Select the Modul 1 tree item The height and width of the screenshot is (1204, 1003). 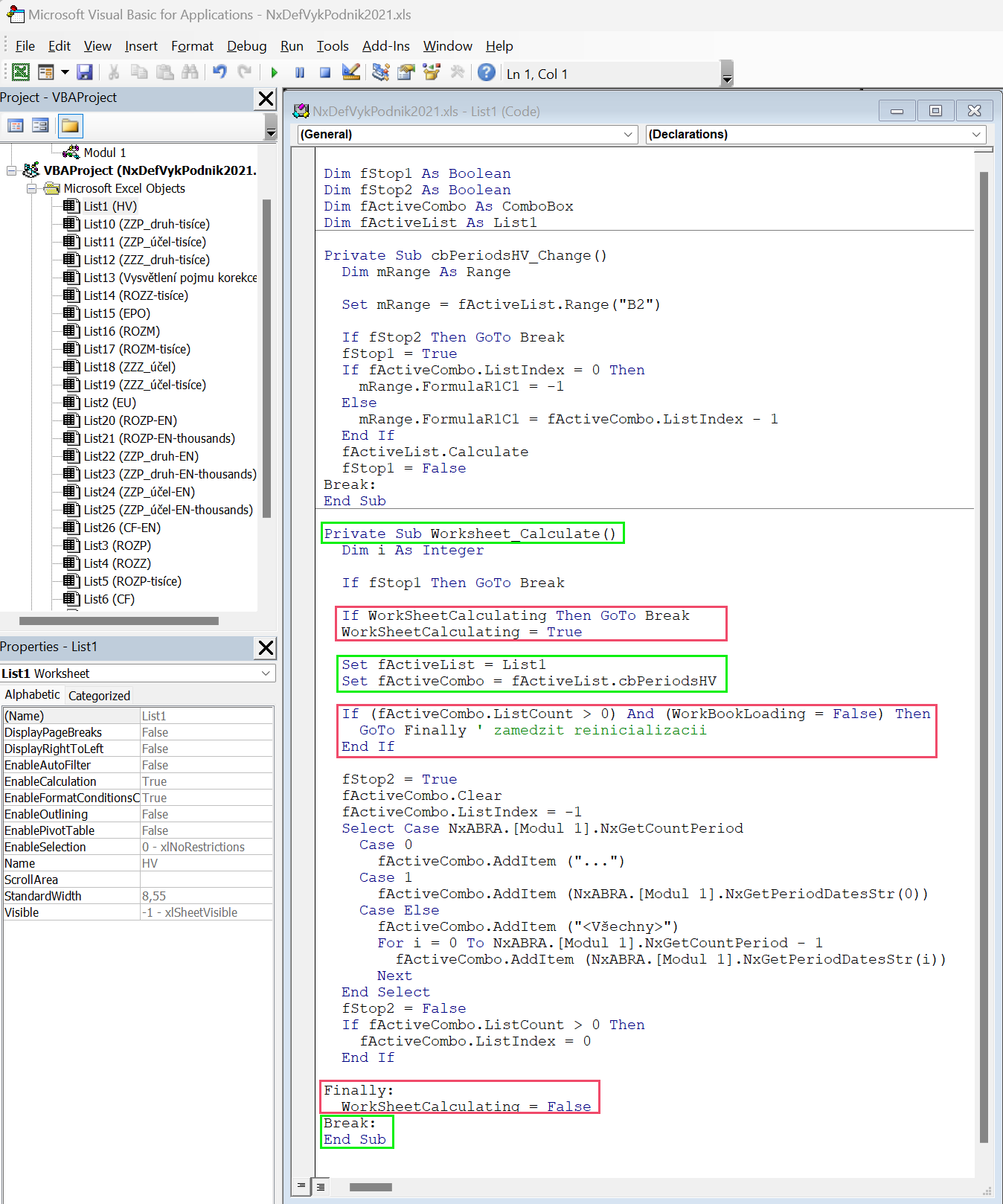point(105,153)
